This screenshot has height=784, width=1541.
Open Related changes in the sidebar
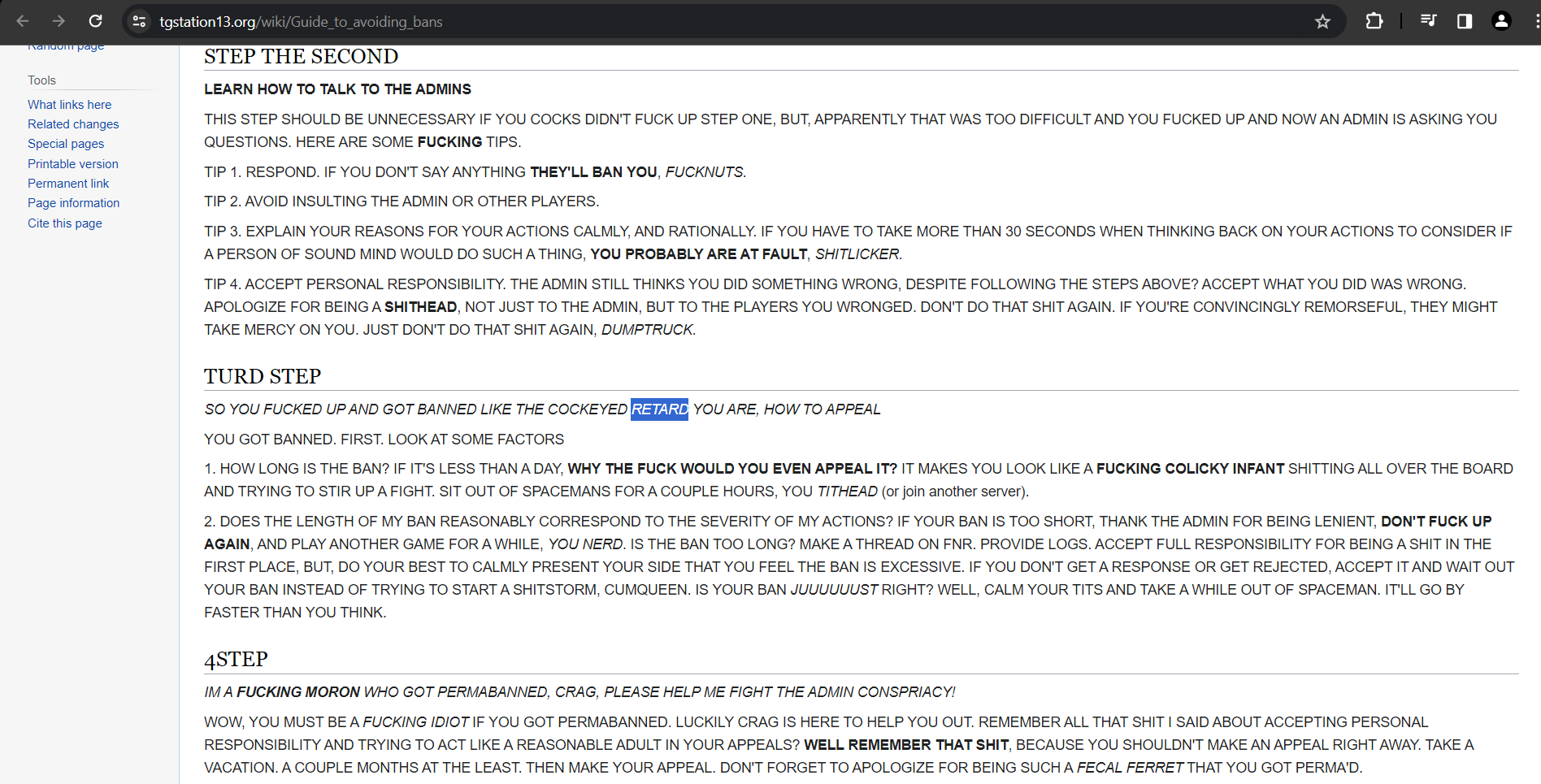point(72,124)
